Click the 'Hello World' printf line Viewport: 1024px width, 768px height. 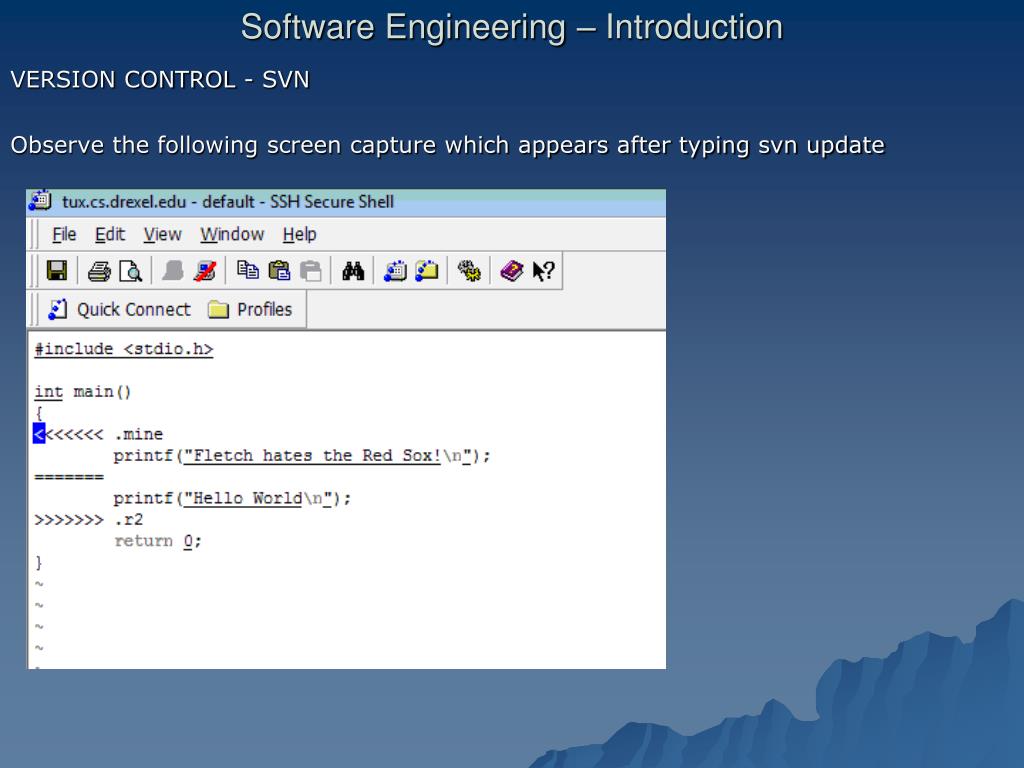(232, 499)
